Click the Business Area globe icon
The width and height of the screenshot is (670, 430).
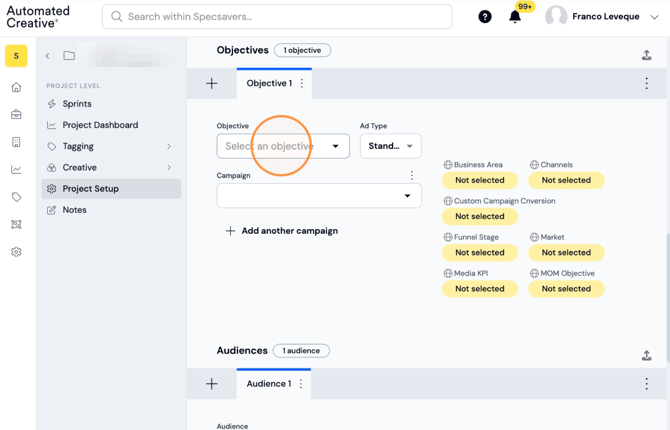click(x=448, y=165)
